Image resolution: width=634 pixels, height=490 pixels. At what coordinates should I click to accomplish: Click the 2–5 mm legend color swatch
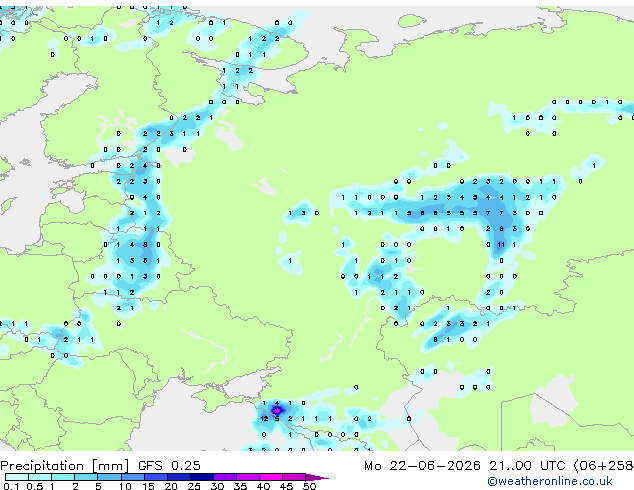[x=86, y=477]
